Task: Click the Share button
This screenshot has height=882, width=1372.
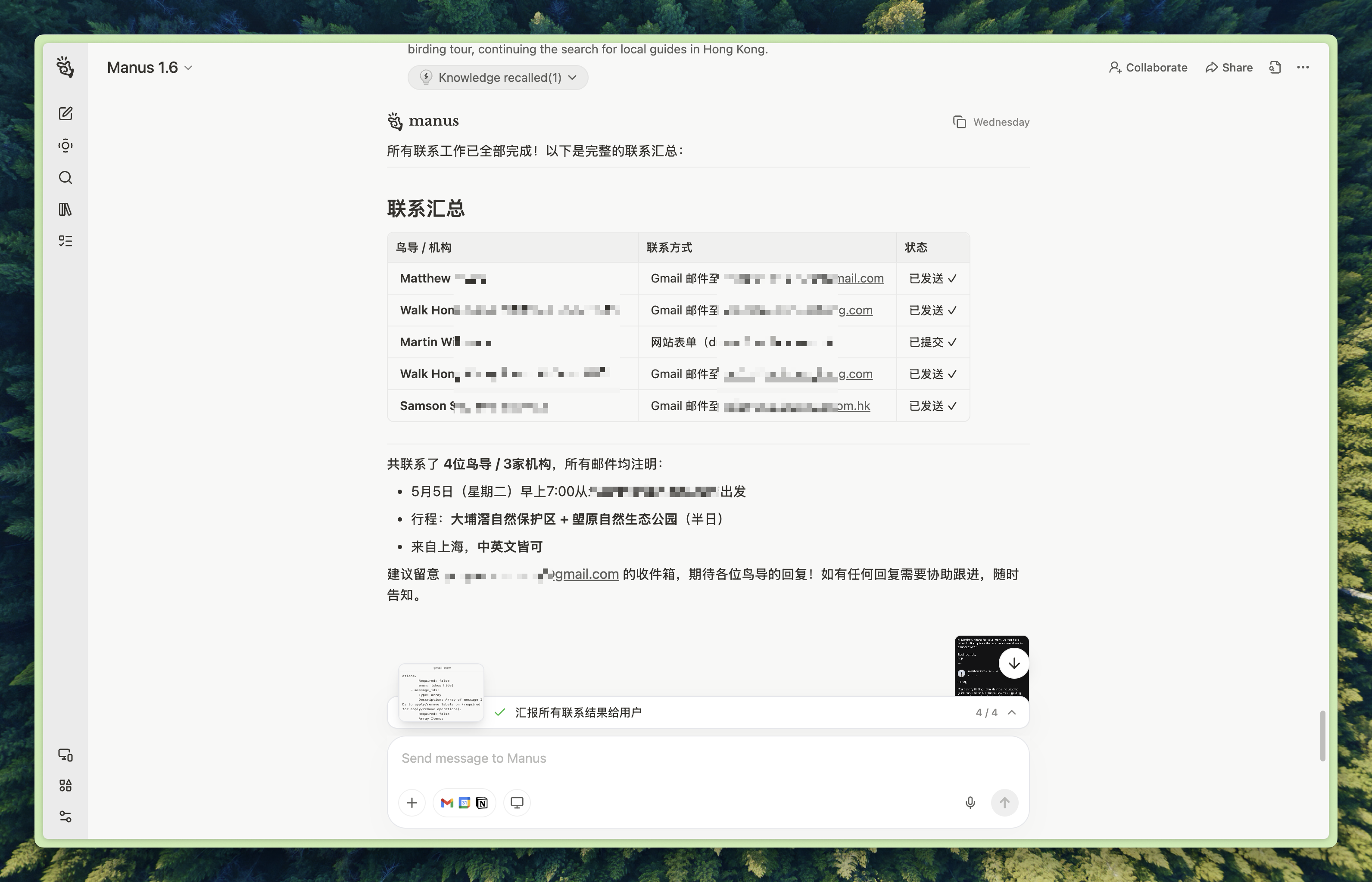Action: click(1229, 68)
